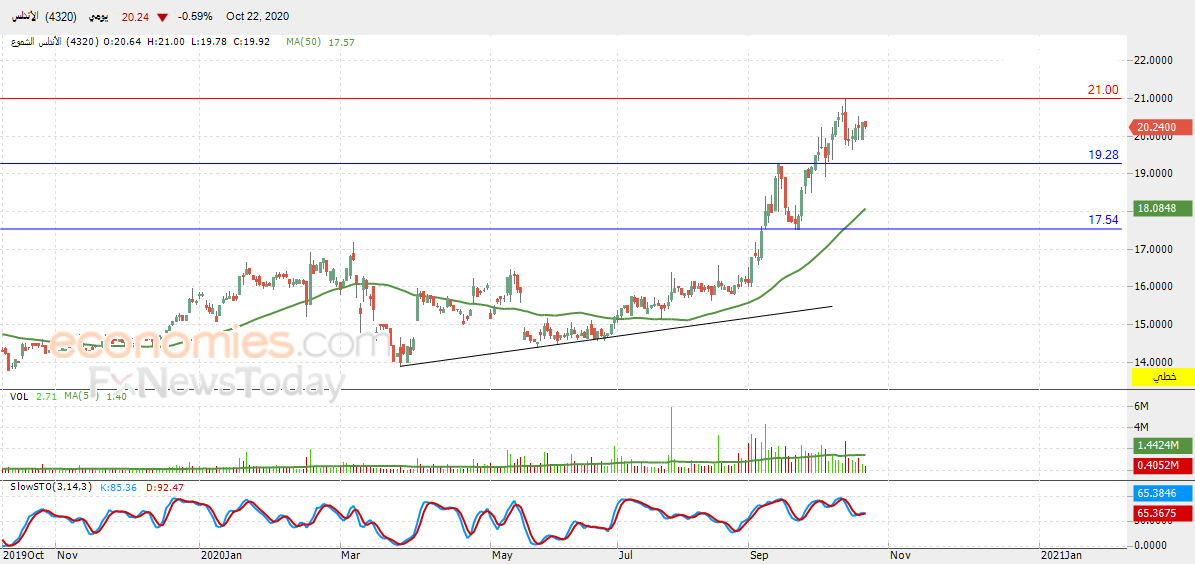Select the blue horizontal line at 19.28
Screen dimensions: 1195x564
(x=562, y=163)
